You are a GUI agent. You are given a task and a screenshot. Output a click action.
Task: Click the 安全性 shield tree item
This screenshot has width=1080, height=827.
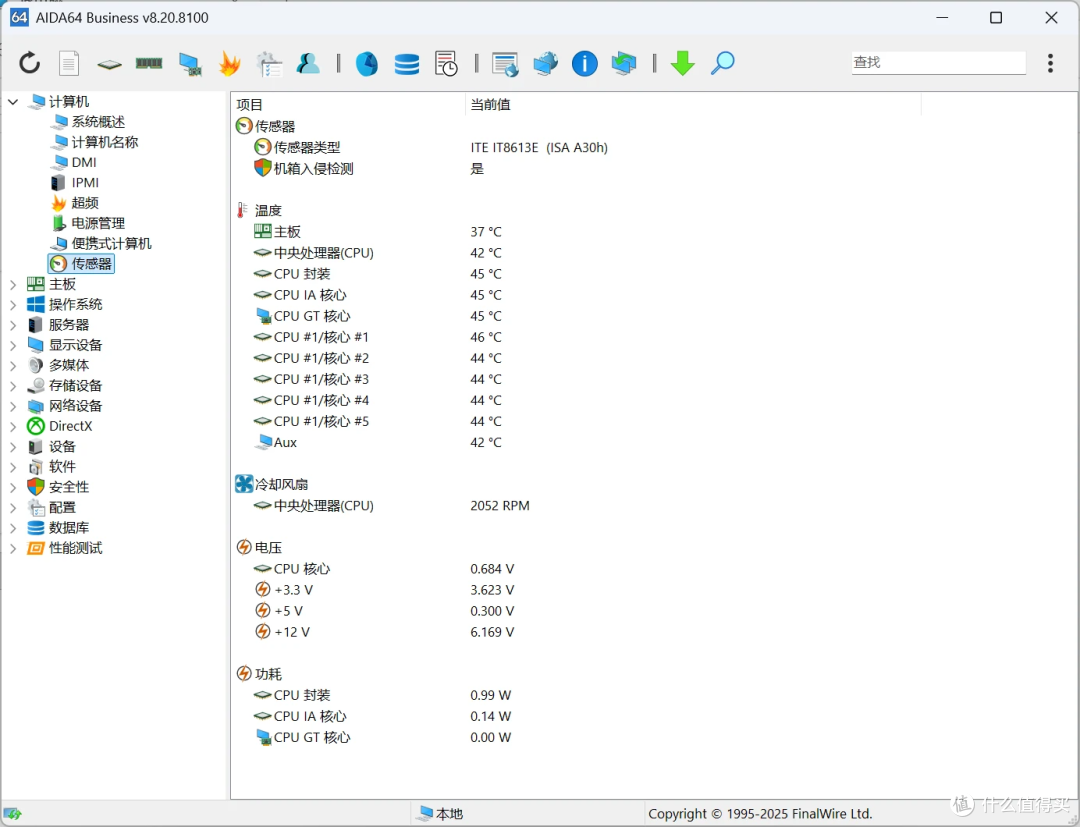click(x=69, y=487)
